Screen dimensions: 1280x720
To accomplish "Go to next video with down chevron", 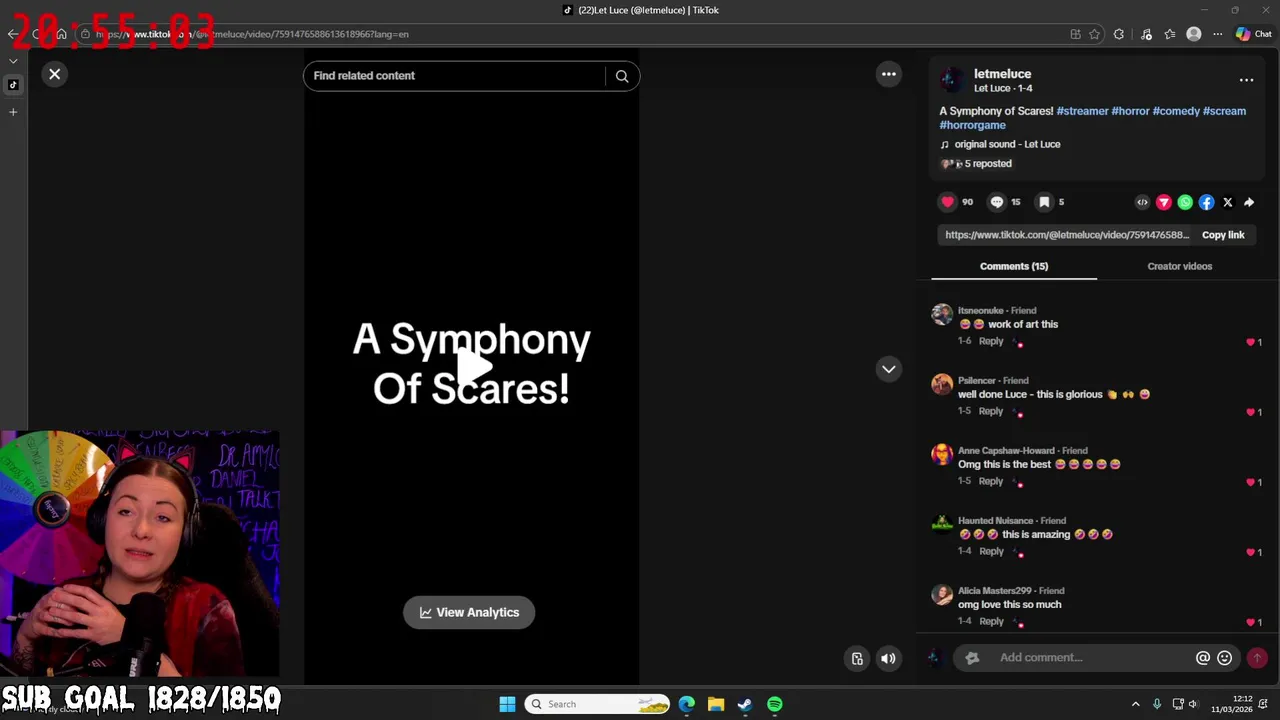I will click(x=888, y=369).
